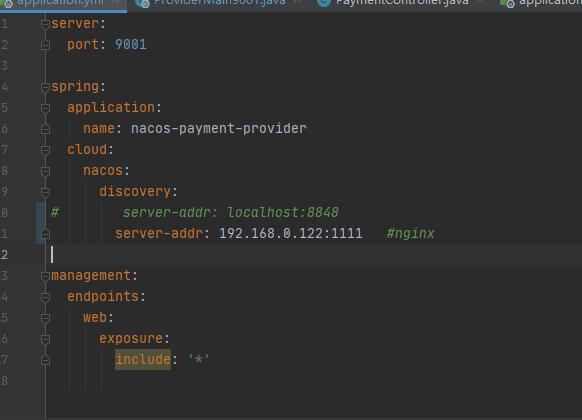The width and height of the screenshot is (582, 420).
Task: Click the uncommented 'server-addr' key
Action: click(159, 234)
